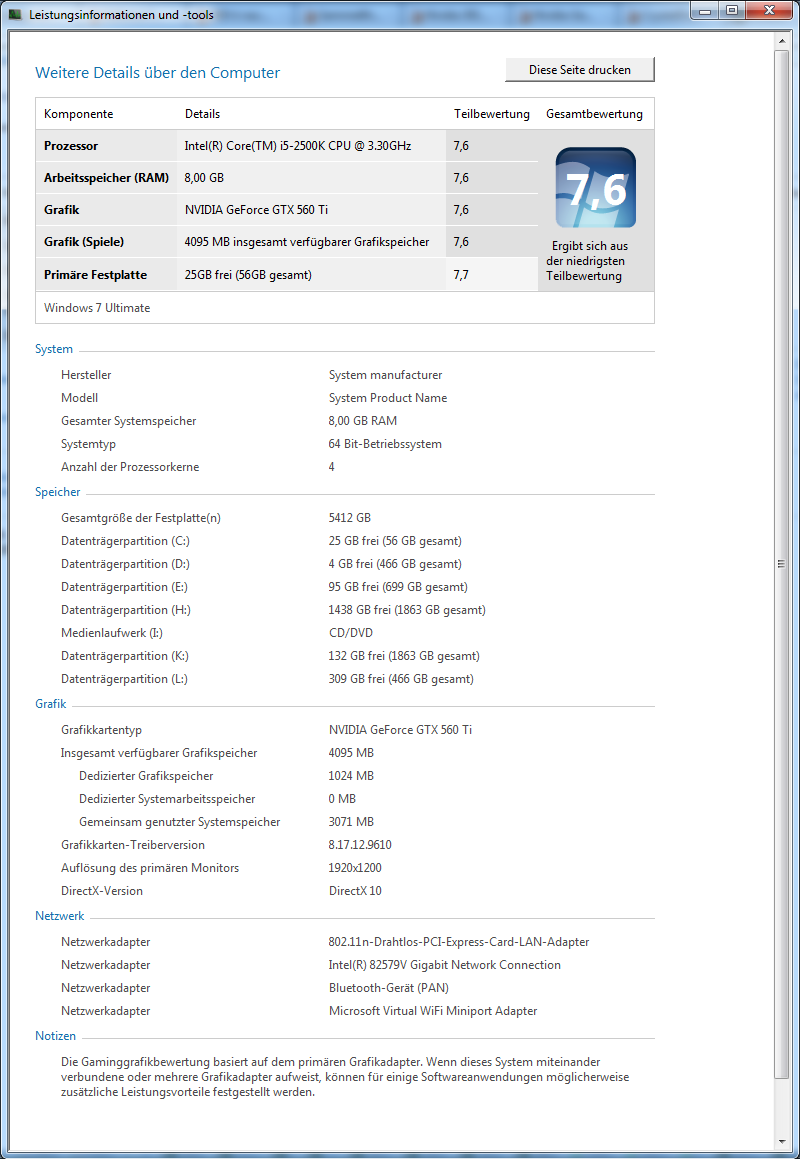Click the scrollbar up arrow
This screenshot has height=1159, width=800.
click(784, 41)
